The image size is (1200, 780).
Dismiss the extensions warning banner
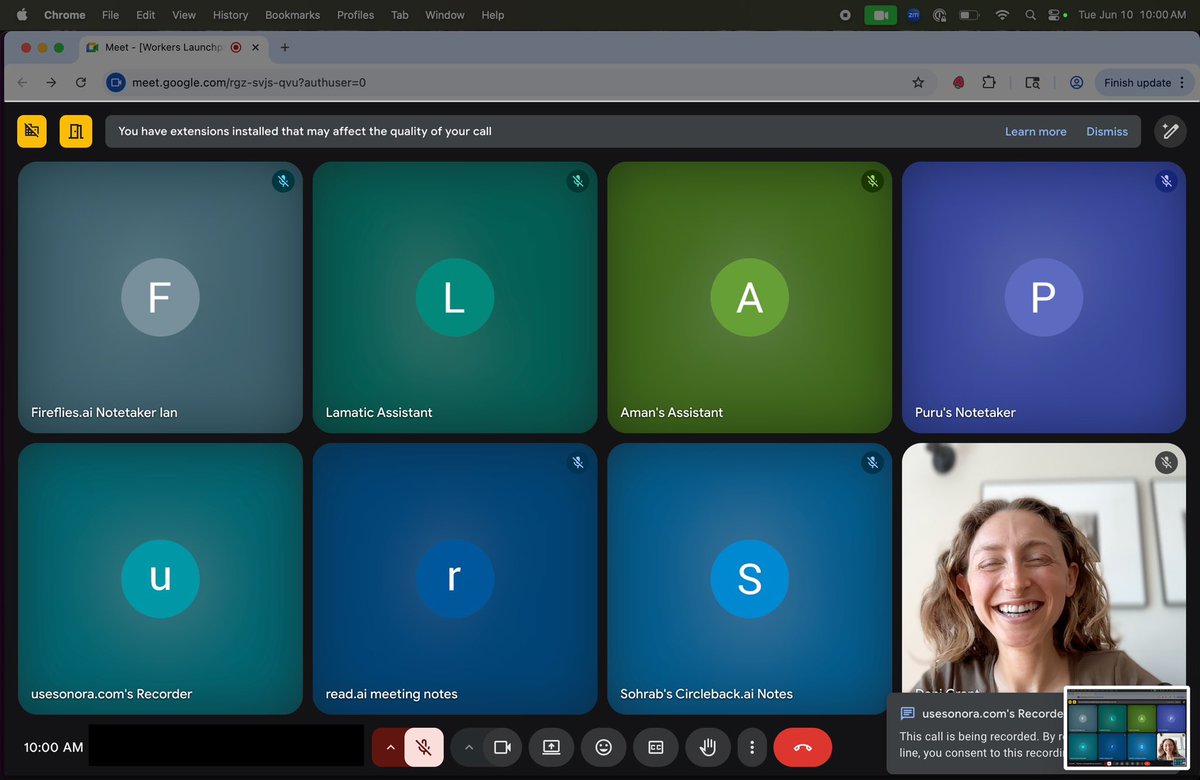(x=1107, y=131)
